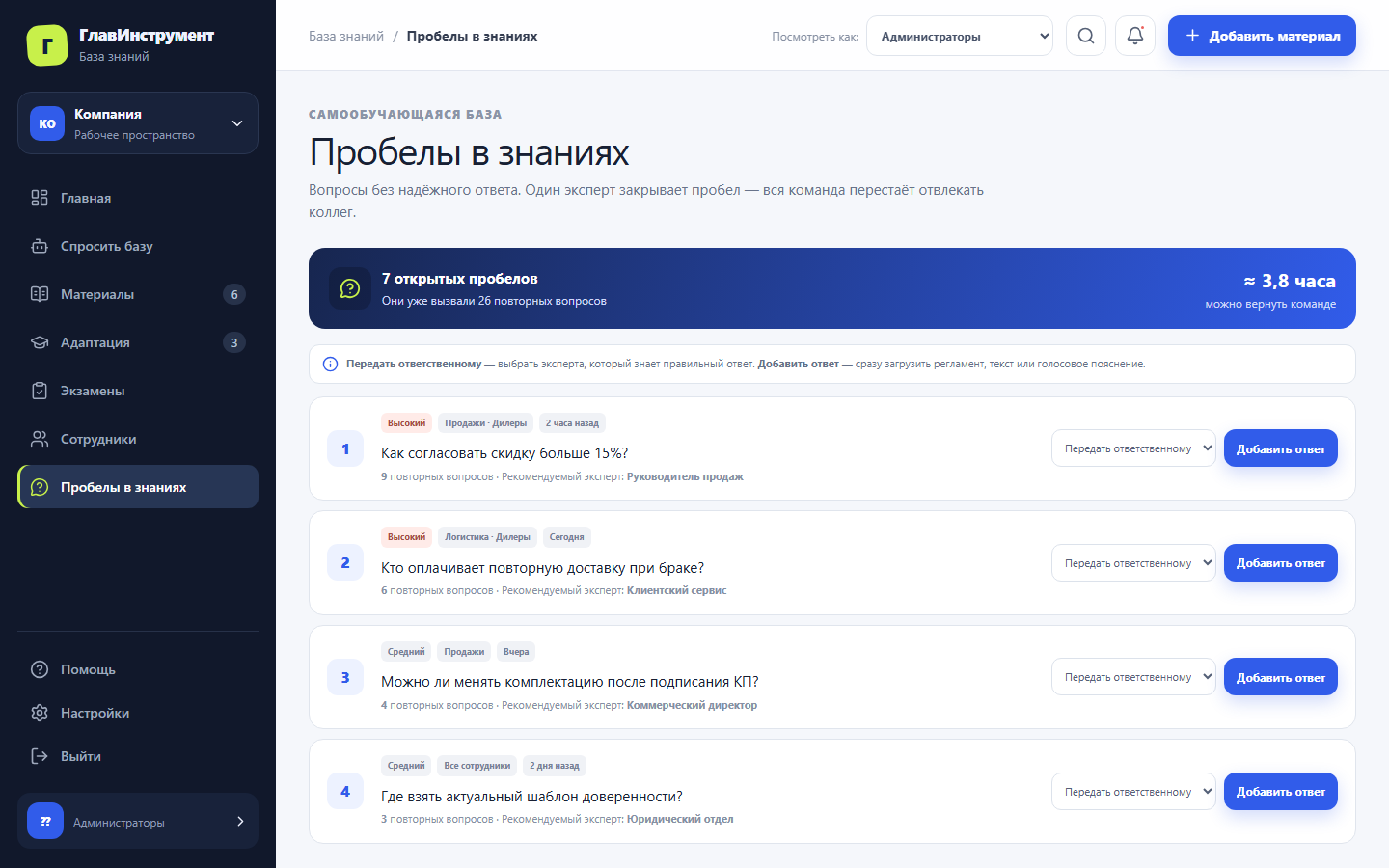This screenshot has width=1389, height=868.
Task: Open assignee dropdown for the шаблон доверенности question
Action: tap(1133, 792)
